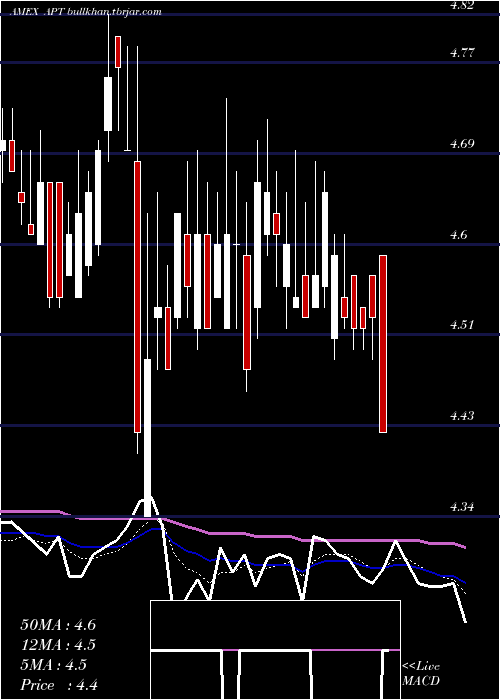Select the 4.77 price axis label

[x=462, y=53]
